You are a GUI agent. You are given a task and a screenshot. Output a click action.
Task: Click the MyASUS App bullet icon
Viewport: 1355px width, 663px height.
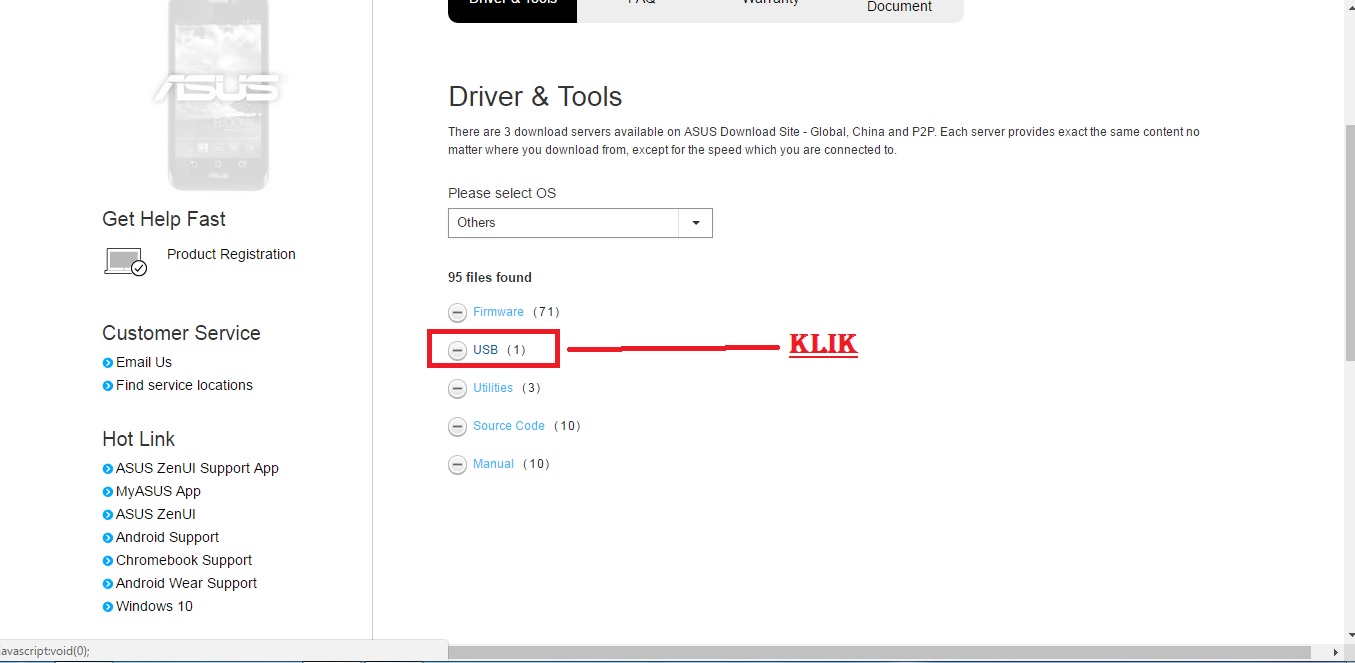click(107, 492)
